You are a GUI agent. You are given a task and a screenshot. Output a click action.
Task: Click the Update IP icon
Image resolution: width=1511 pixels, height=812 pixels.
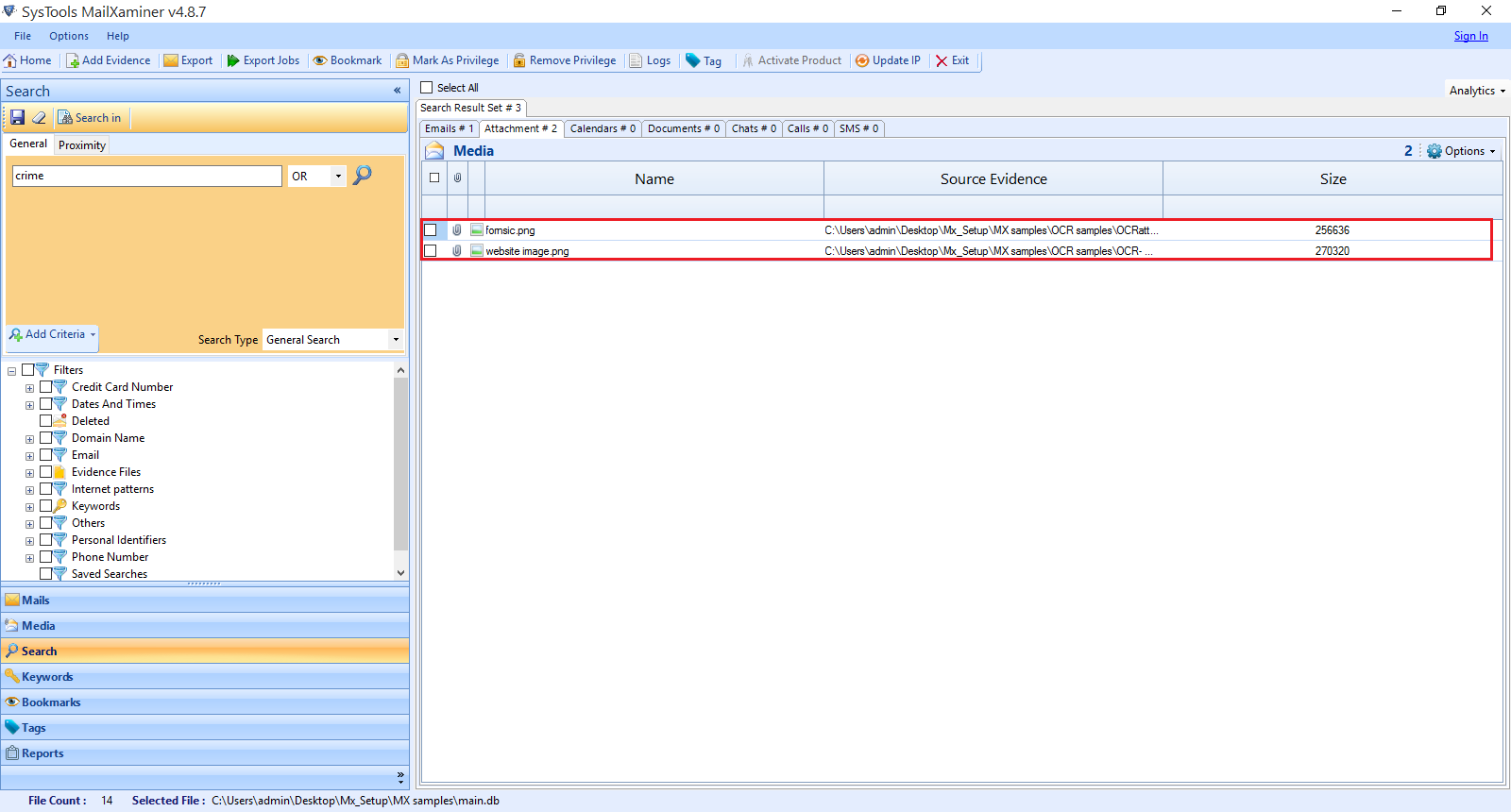[x=862, y=60]
